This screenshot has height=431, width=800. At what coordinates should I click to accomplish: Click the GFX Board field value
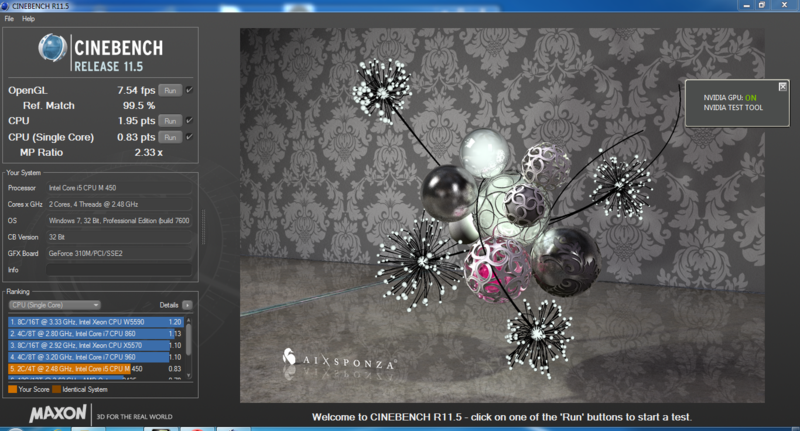coord(119,253)
